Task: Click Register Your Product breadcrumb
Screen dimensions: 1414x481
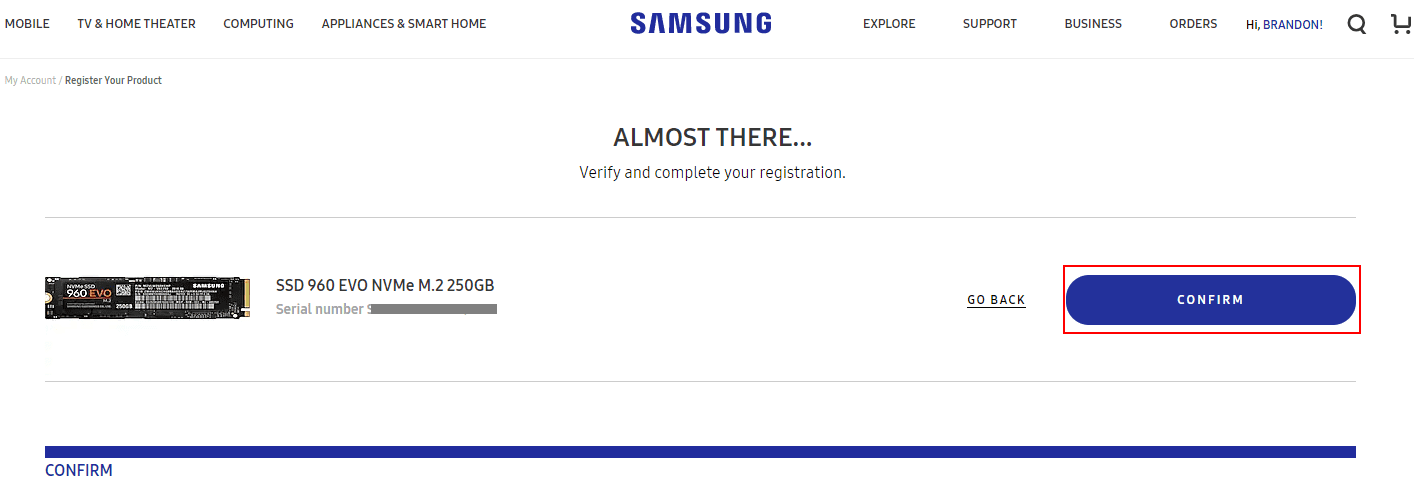Action: tap(113, 80)
